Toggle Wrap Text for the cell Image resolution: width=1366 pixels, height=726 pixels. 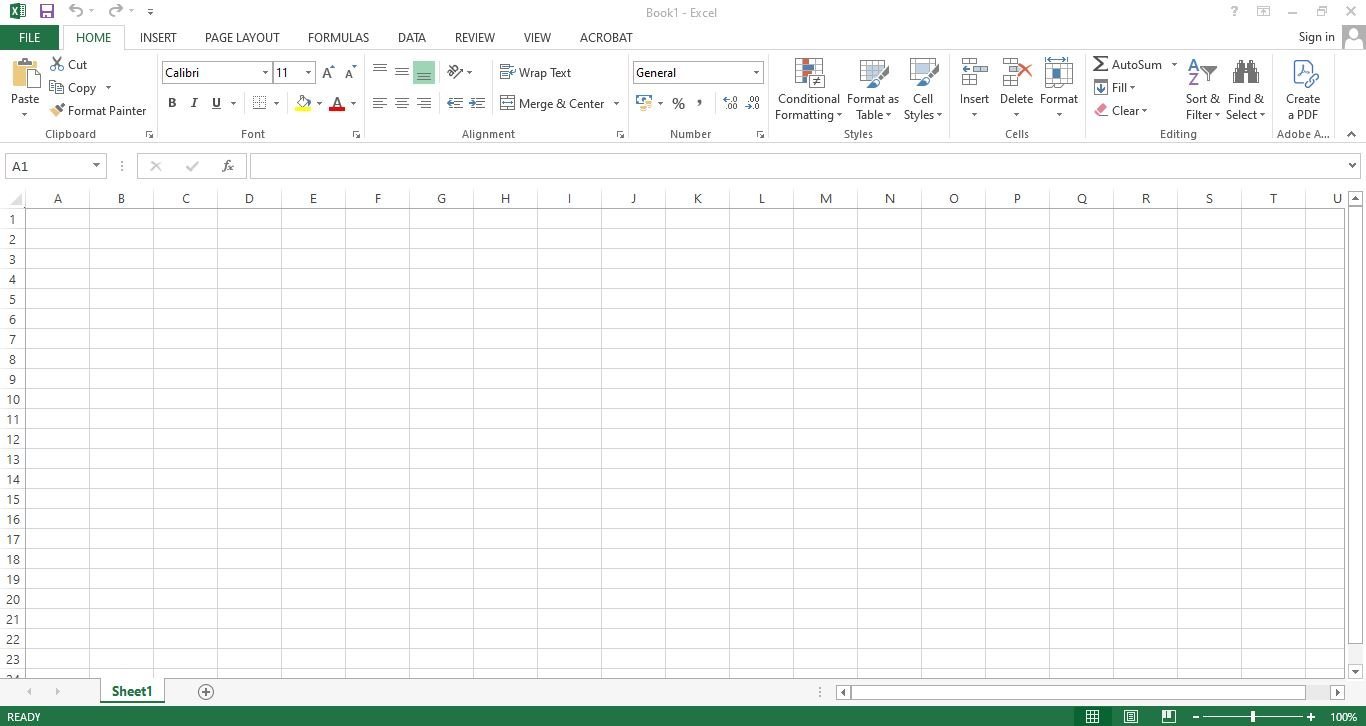point(536,73)
